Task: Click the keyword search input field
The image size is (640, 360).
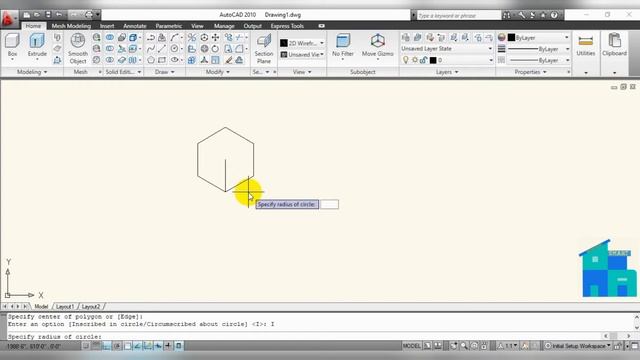Action: [x=458, y=15]
